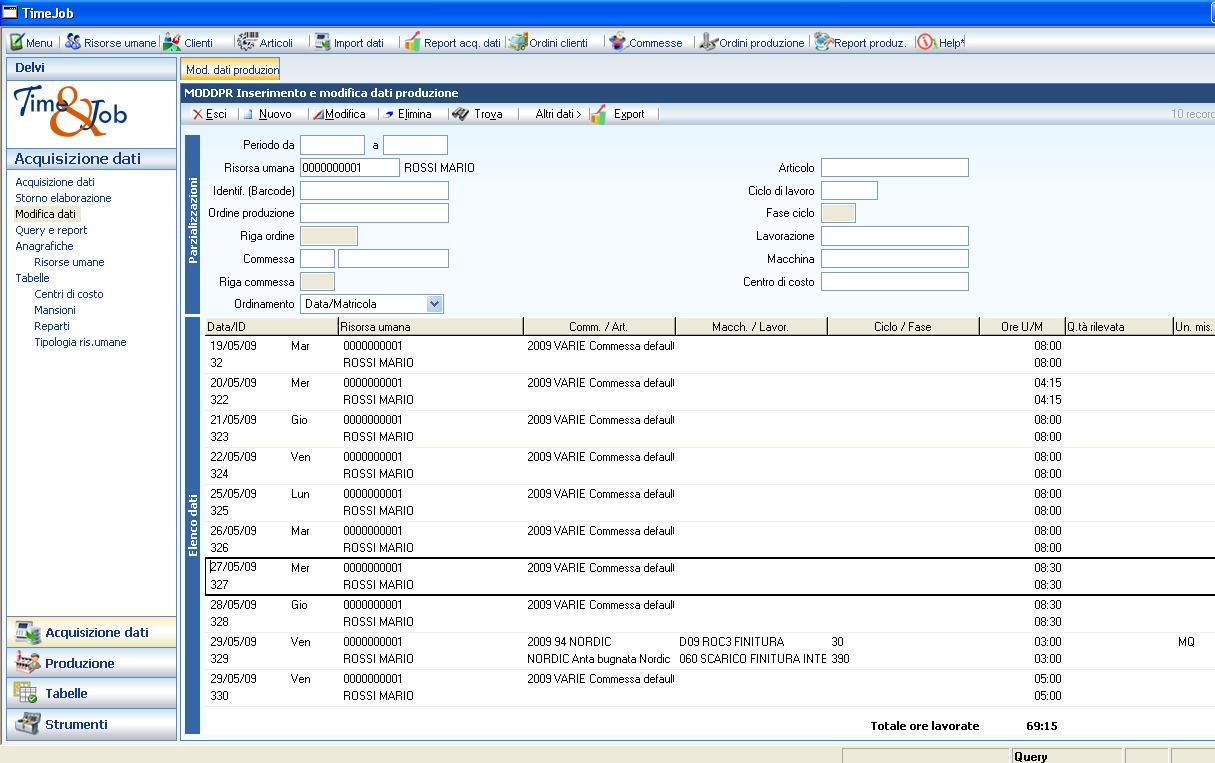Viewport: 1215px width, 763px height.
Task: Click Elimina record icon
Action: tap(389, 114)
